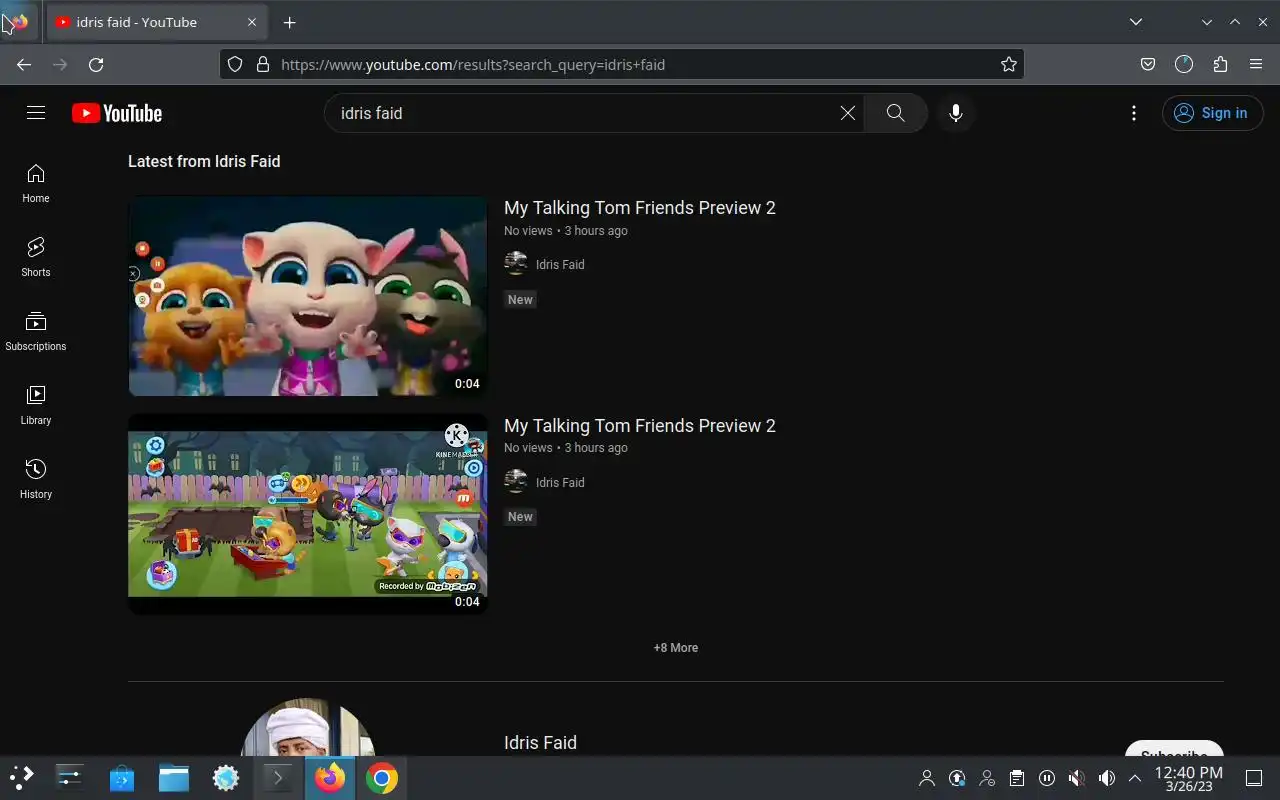Open Dolphin file manager from taskbar
This screenshot has height=800, width=1280.
coord(174,778)
